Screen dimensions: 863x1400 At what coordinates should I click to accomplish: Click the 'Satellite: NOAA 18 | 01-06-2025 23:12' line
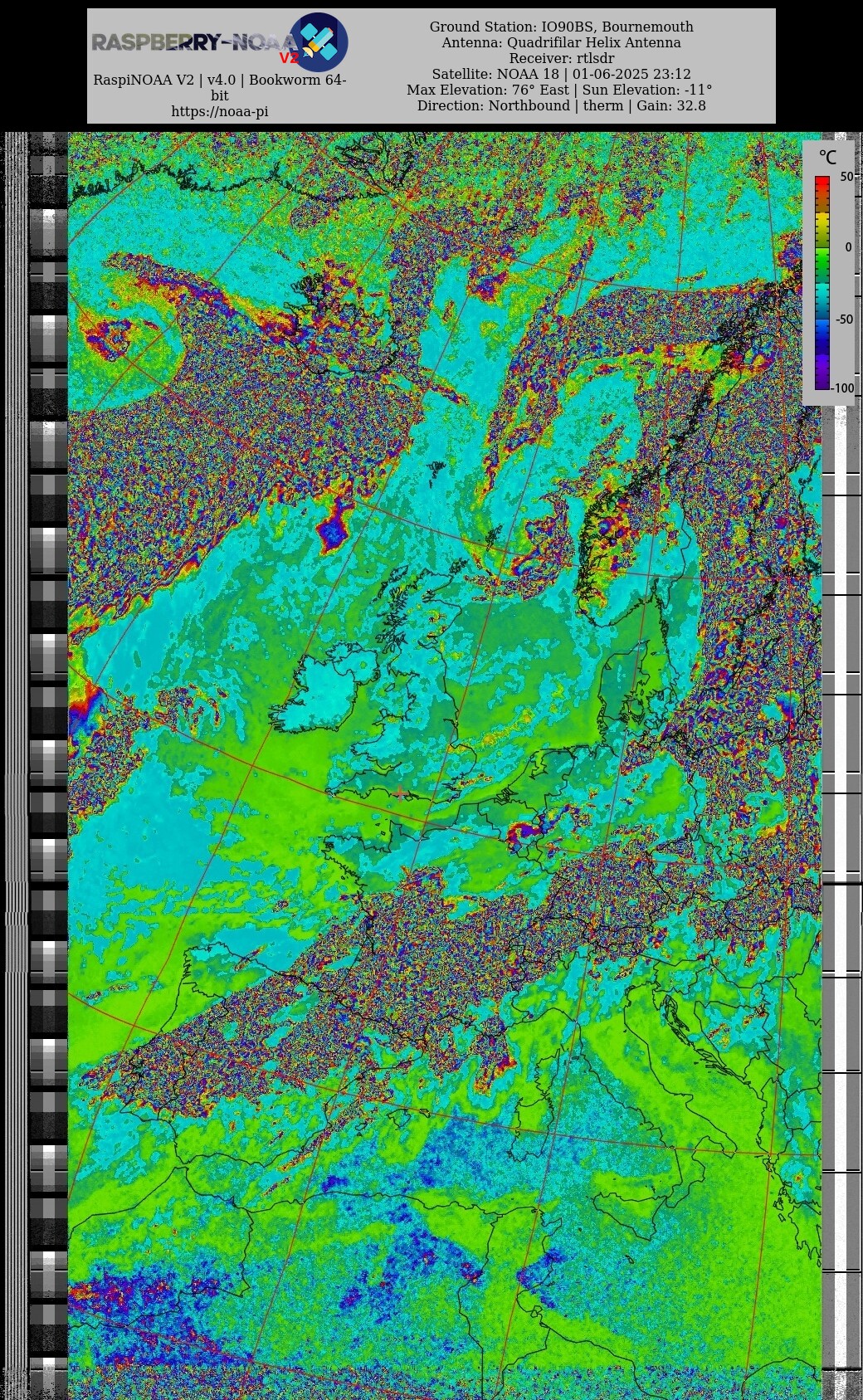561,74
